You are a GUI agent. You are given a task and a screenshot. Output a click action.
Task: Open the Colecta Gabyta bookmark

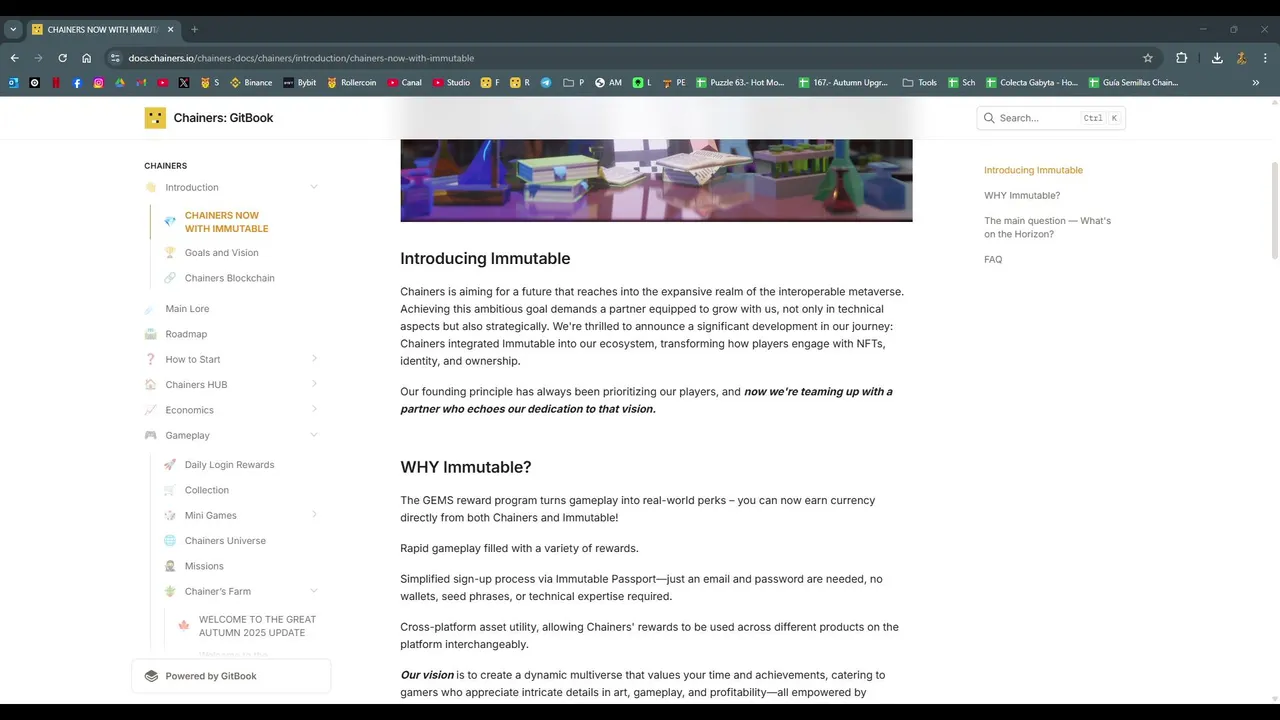coord(1032,83)
